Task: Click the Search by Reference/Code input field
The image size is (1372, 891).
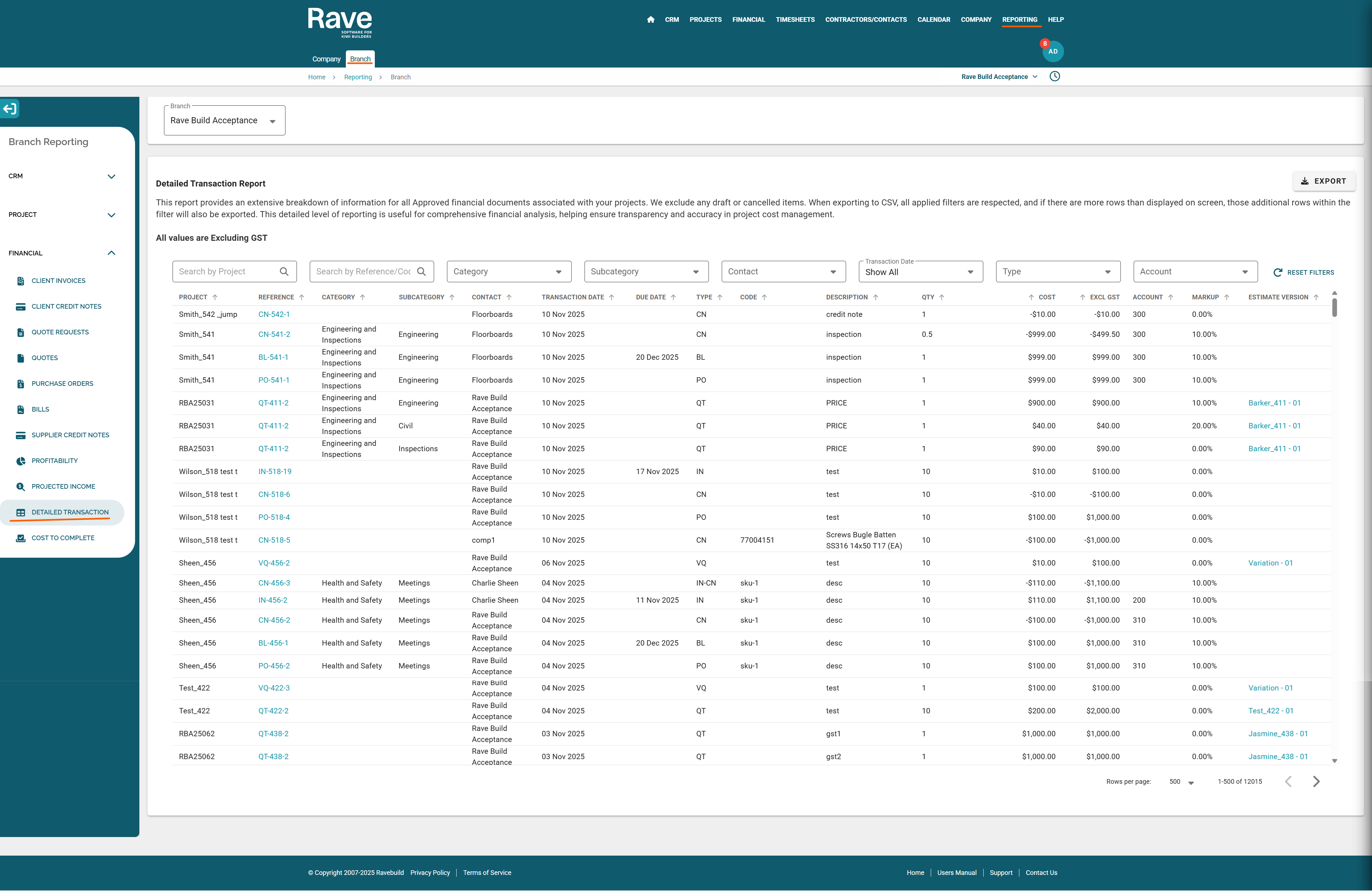Action: (363, 272)
